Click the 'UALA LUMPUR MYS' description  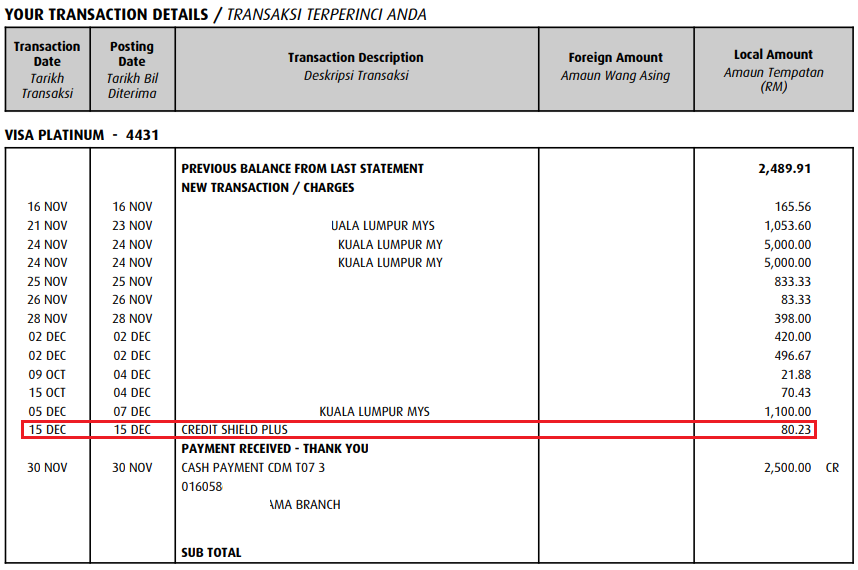coord(382,225)
